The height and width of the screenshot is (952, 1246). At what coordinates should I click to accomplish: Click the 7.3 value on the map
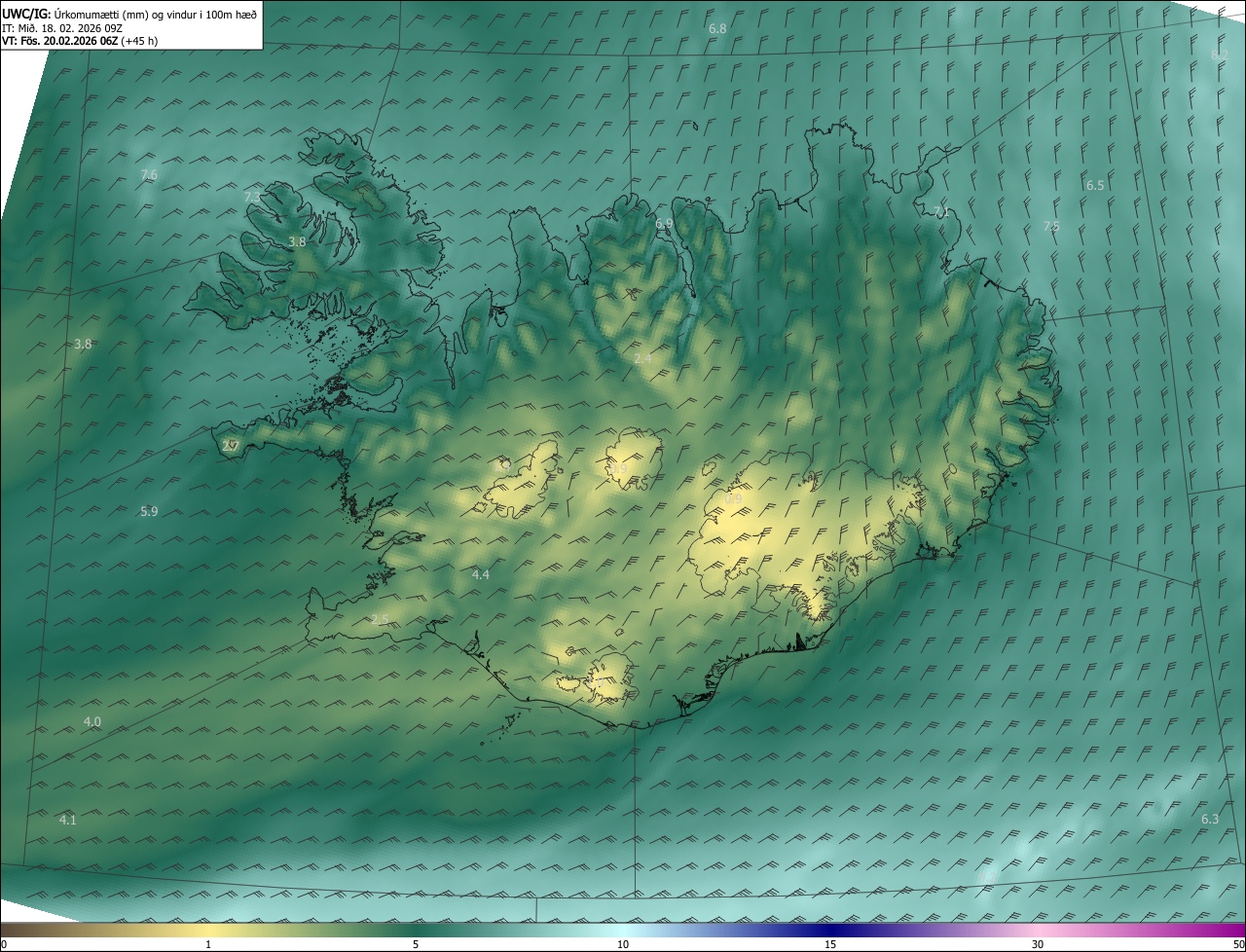click(252, 198)
